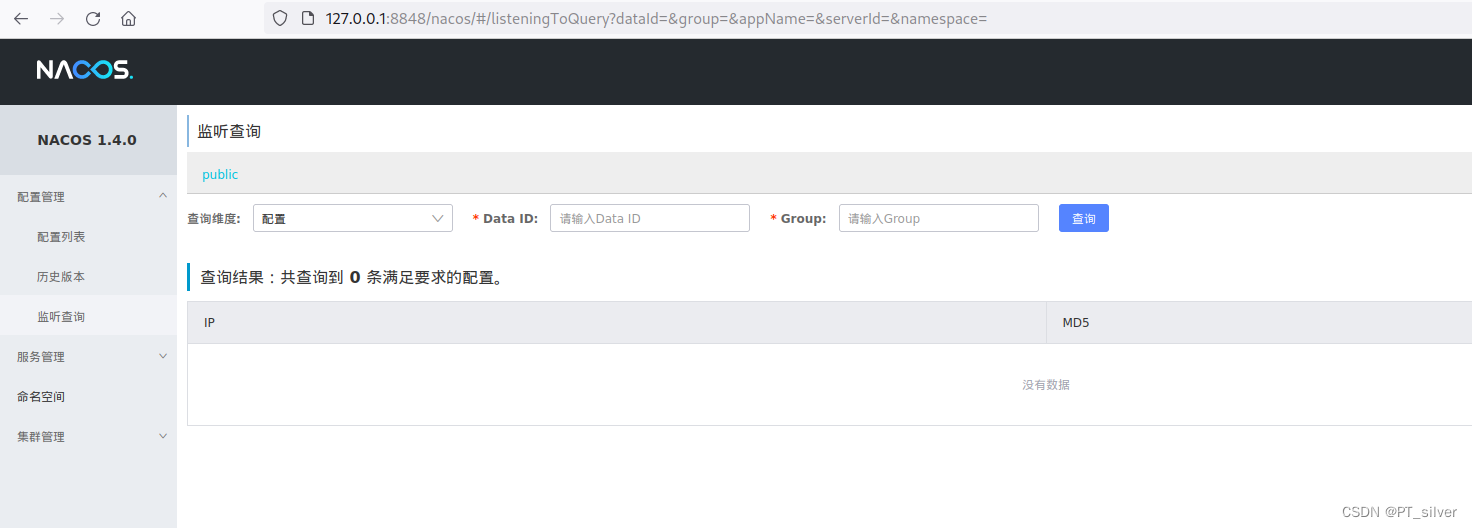The image size is (1472, 528).
Task: Expand the 服务管理 menu section
Action: tap(88, 356)
